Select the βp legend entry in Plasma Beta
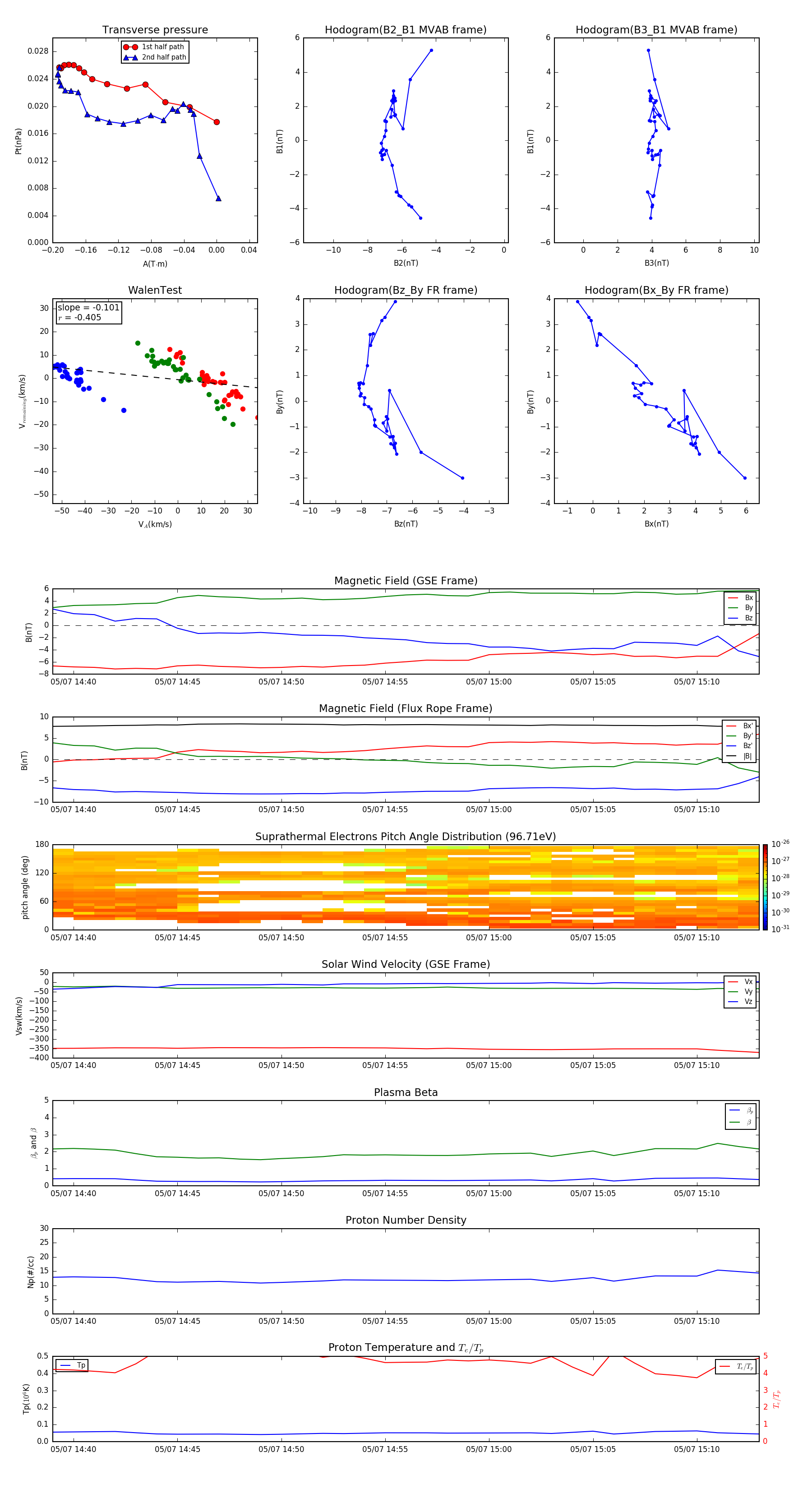Screen dimensions: 812x1489 point(741,1110)
